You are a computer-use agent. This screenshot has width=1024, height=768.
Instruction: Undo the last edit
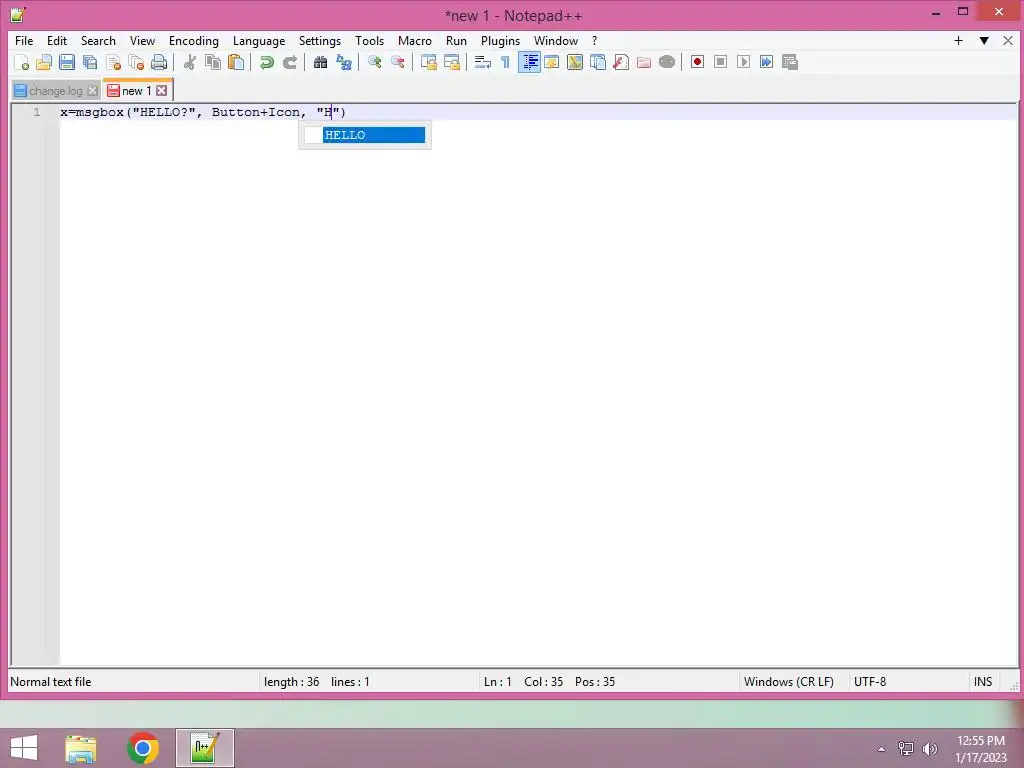tap(266, 62)
